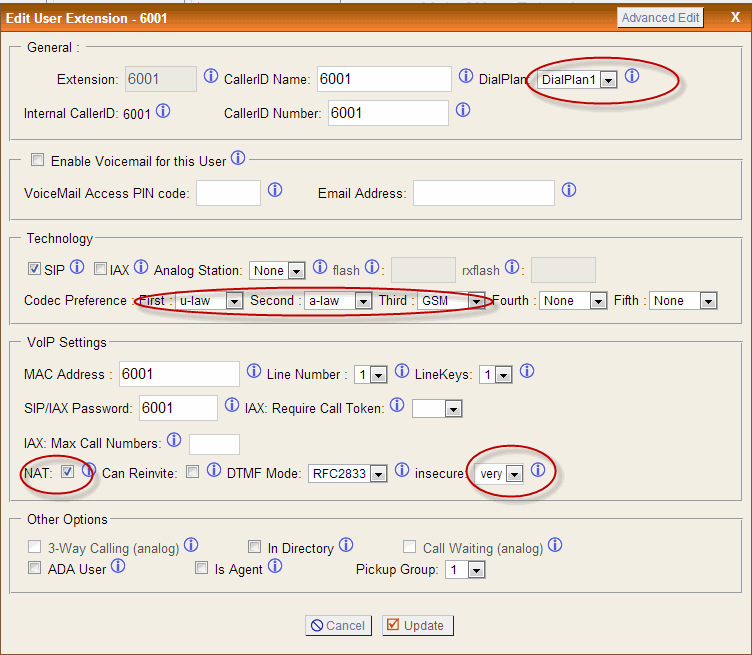This screenshot has height=655, width=752.
Task: Click the IAX Max Call Numbers field
Action: (x=214, y=444)
